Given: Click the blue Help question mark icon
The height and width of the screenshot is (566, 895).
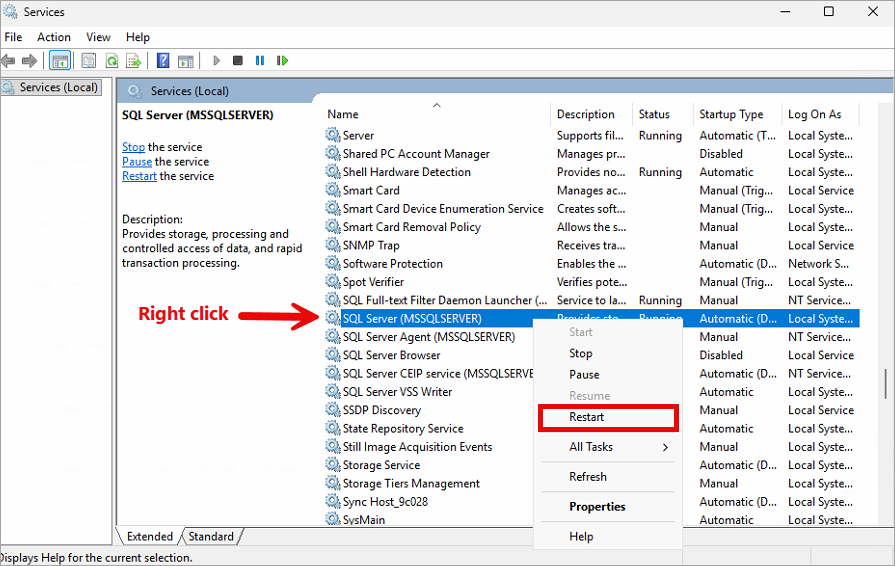Looking at the screenshot, I should (163, 61).
